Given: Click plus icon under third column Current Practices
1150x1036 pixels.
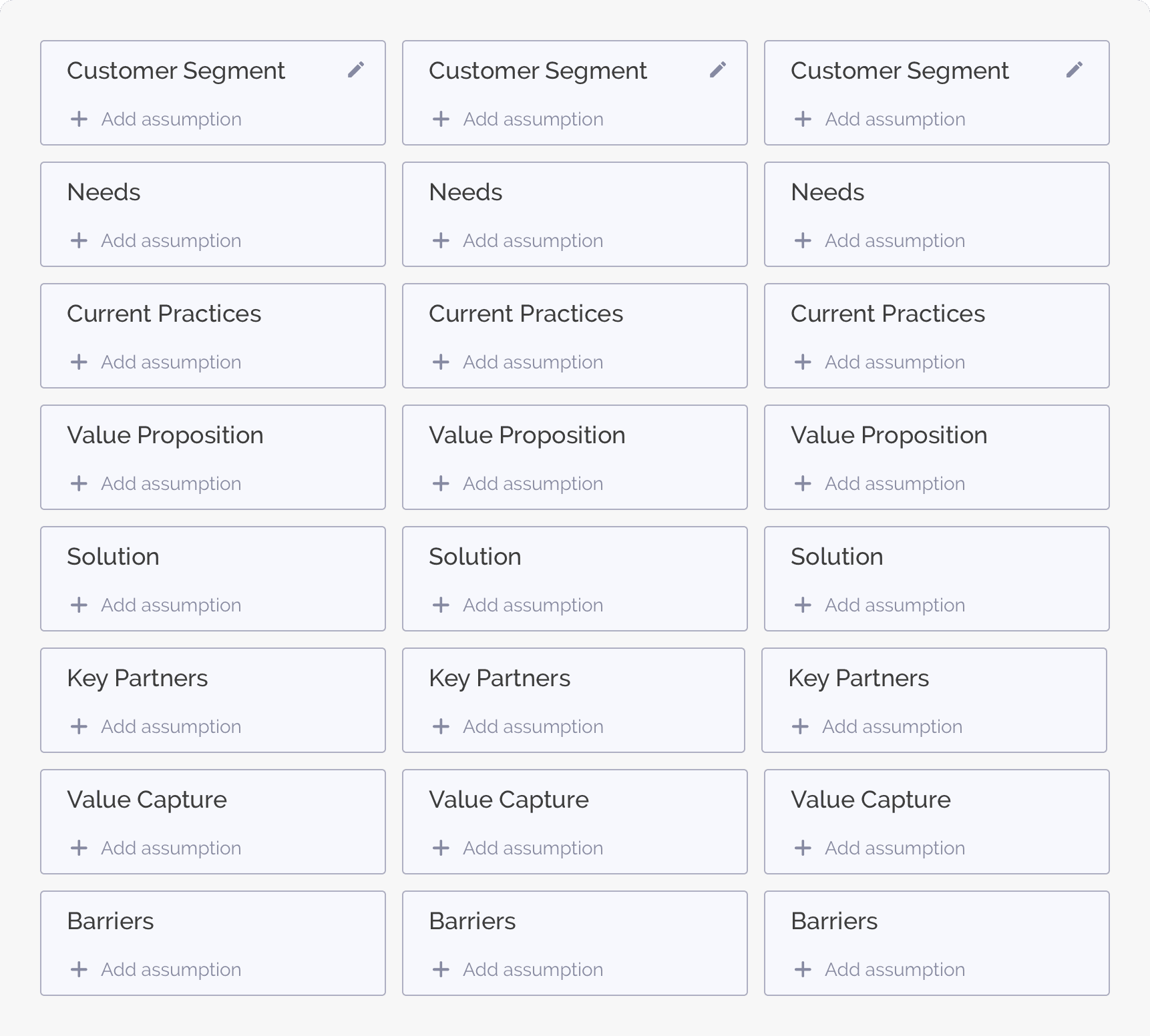Looking at the screenshot, I should tap(803, 362).
